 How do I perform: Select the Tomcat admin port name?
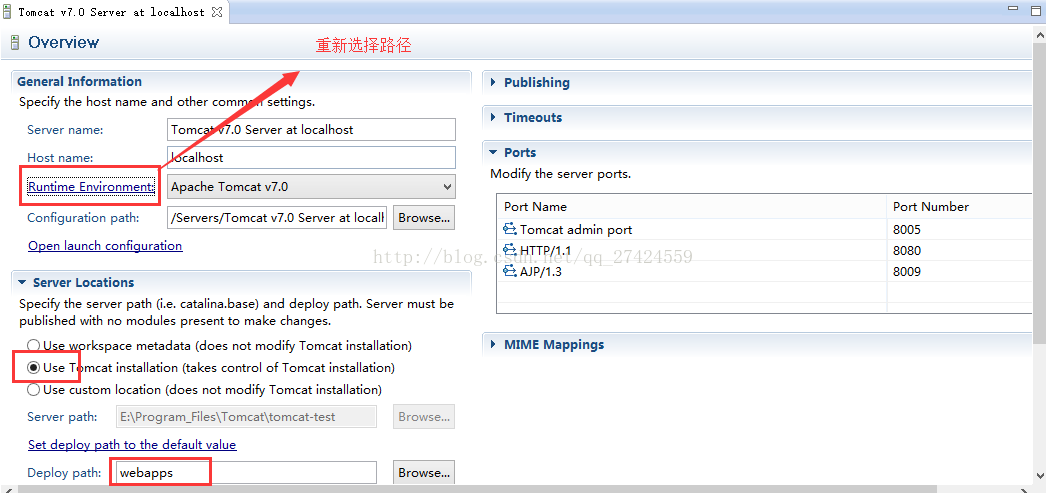(x=576, y=229)
